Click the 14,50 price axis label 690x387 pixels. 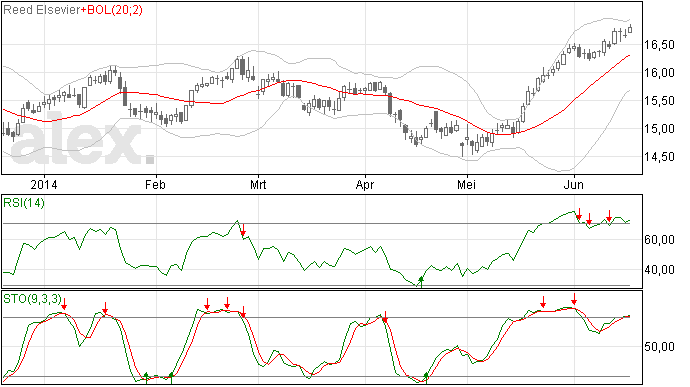pyautogui.click(x=659, y=157)
